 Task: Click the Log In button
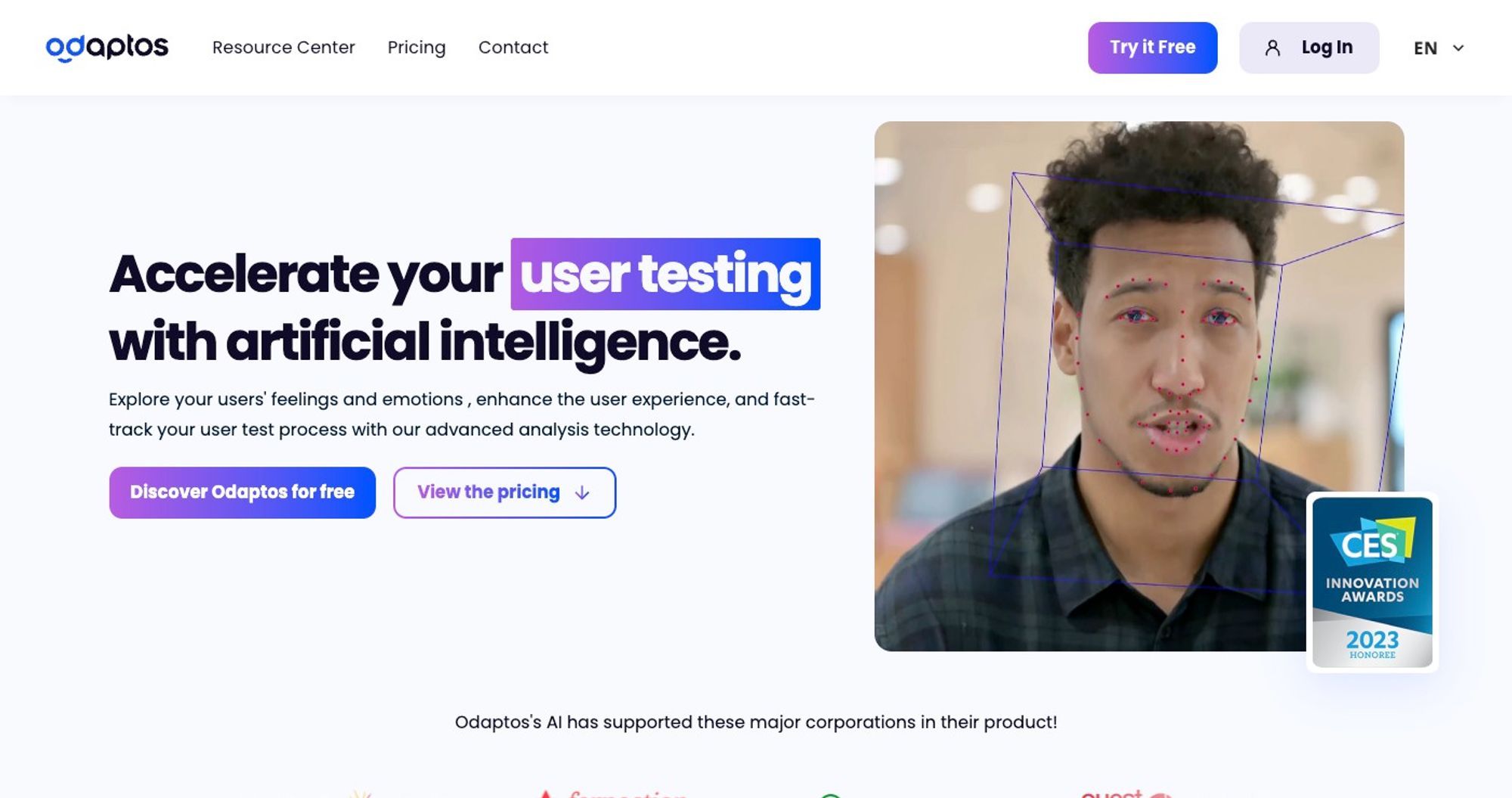(x=1309, y=48)
